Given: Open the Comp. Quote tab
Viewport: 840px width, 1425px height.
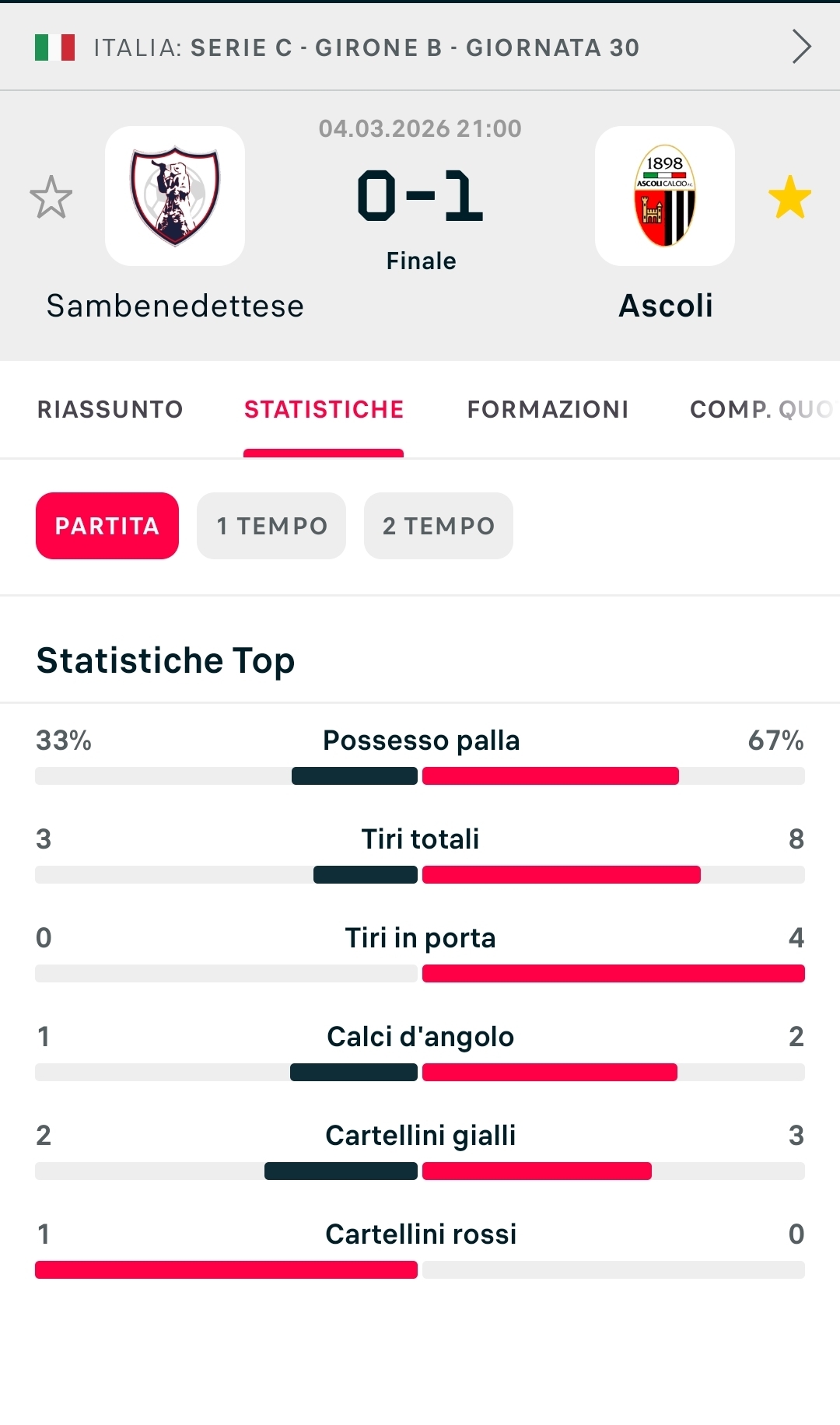Looking at the screenshot, I should [761, 409].
